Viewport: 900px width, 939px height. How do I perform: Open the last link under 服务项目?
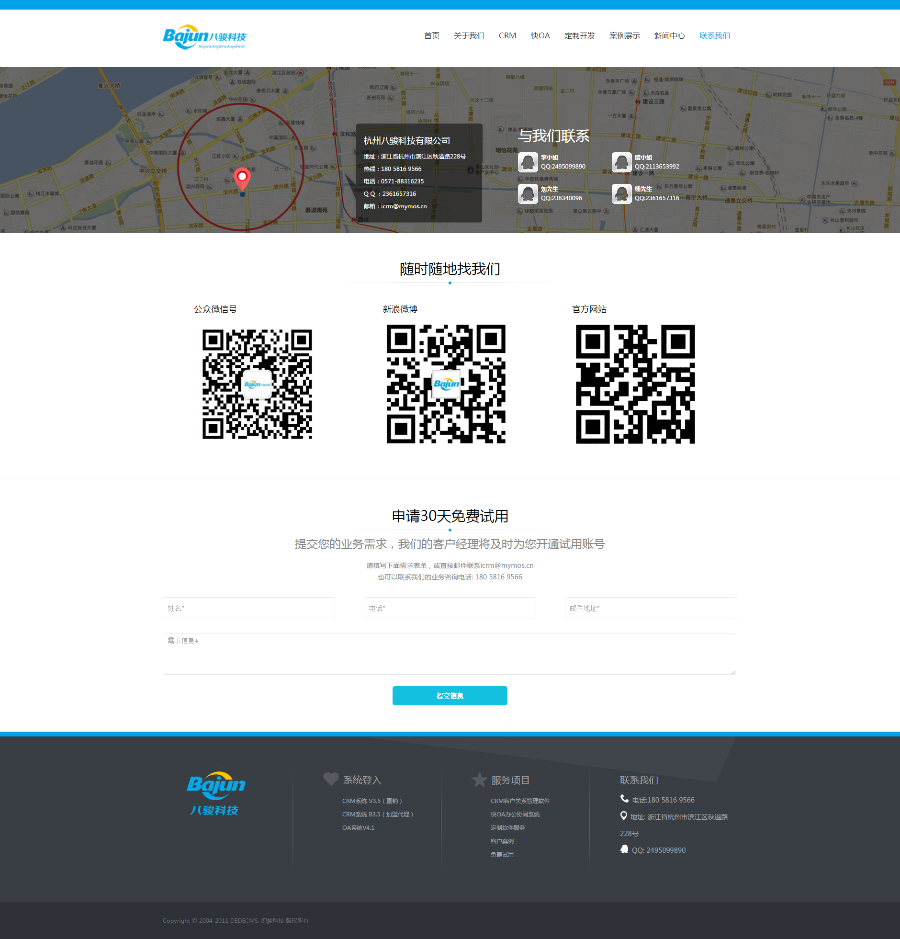pyautogui.click(x=502, y=855)
